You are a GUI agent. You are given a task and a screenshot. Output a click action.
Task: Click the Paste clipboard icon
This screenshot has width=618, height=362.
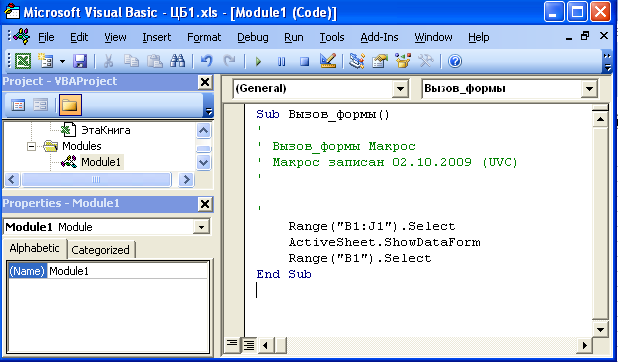pos(154,61)
